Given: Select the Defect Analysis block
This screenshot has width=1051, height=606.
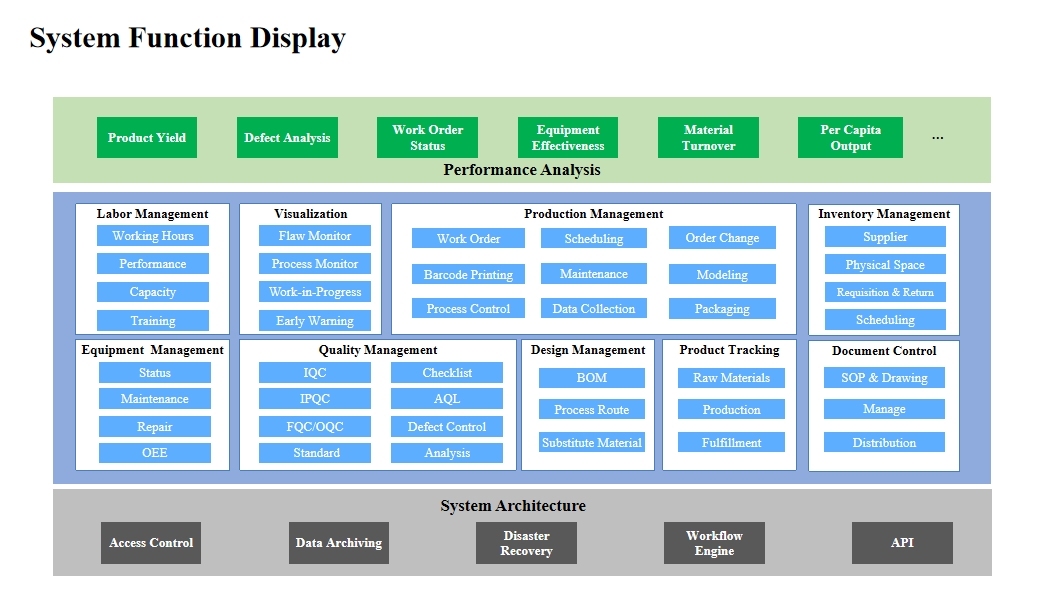Looking at the screenshot, I should (287, 138).
